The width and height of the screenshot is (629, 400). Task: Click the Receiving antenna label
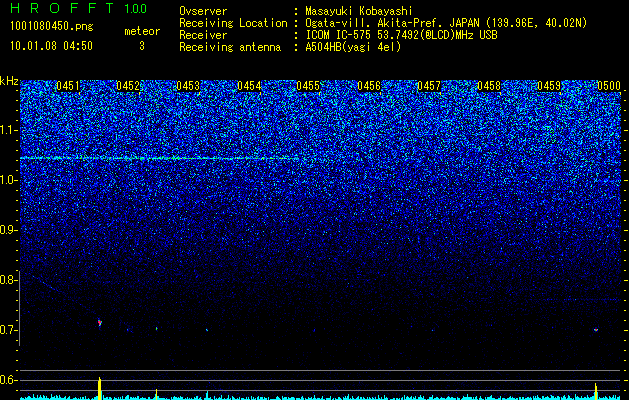[230, 47]
